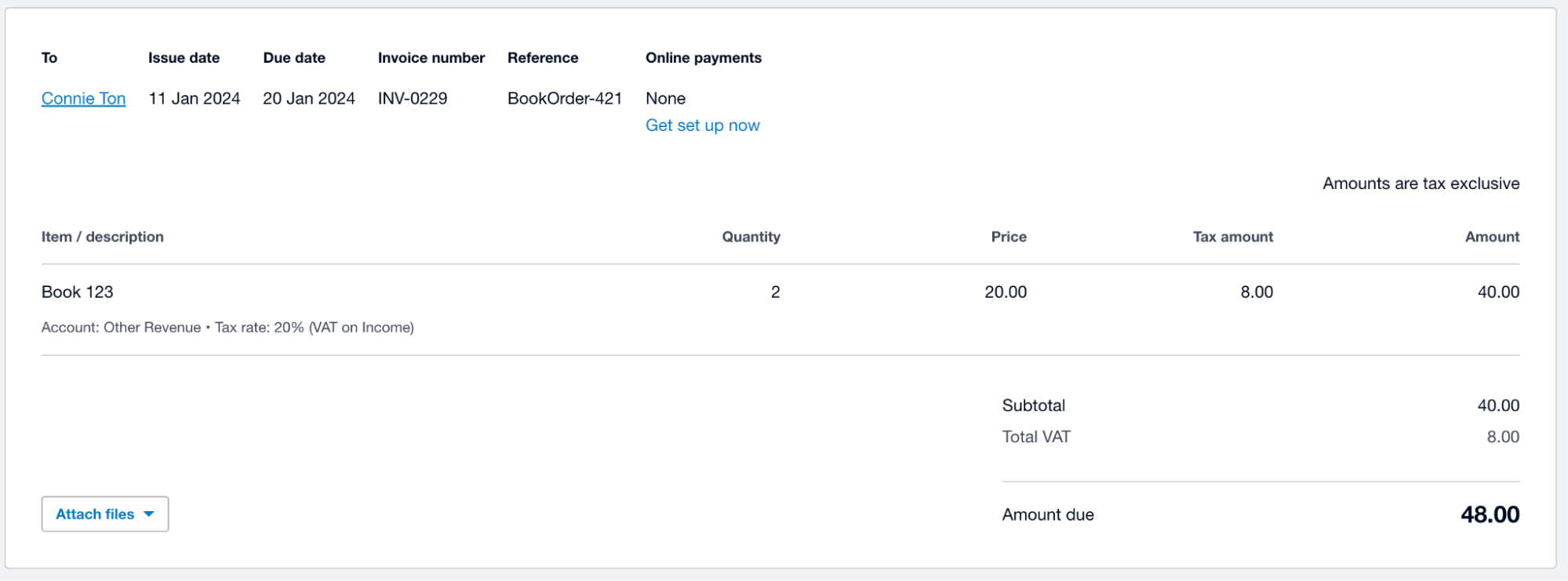
Task: Click the Attach files dropdown arrow icon
Action: coord(149,514)
